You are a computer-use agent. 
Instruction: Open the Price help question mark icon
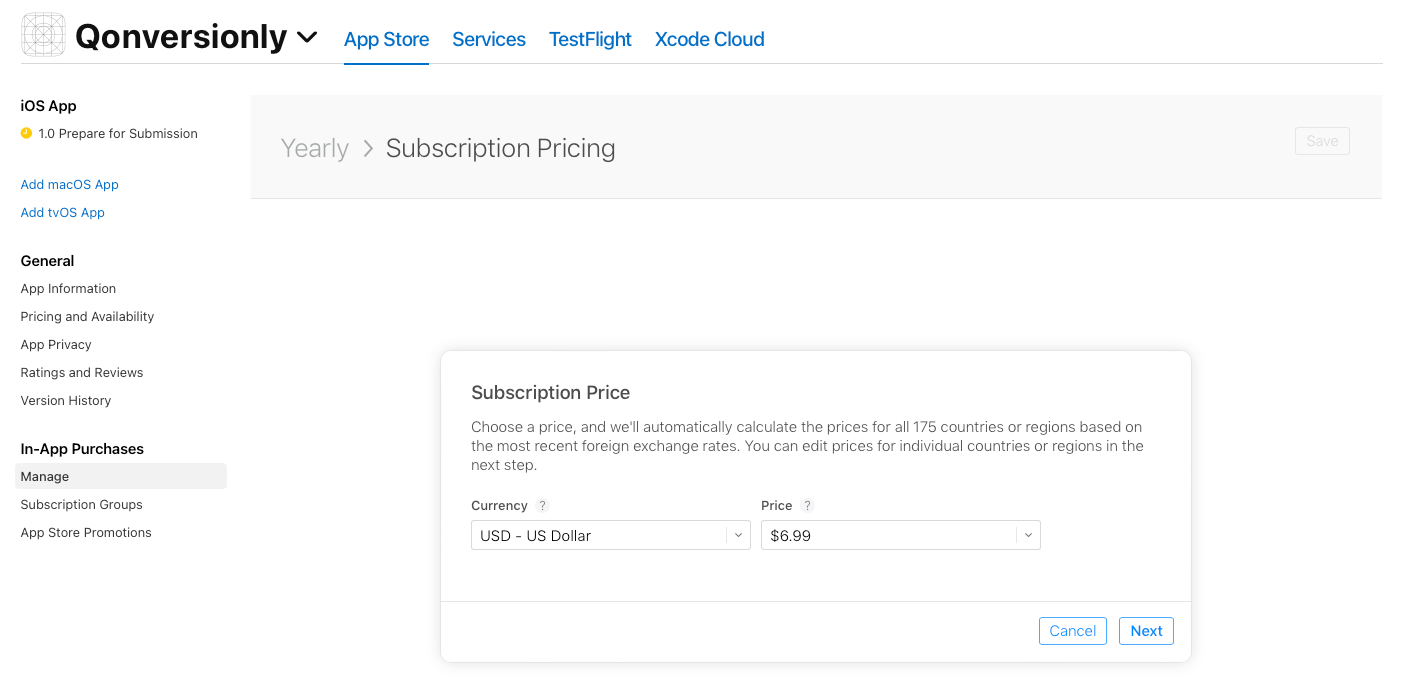coord(808,506)
